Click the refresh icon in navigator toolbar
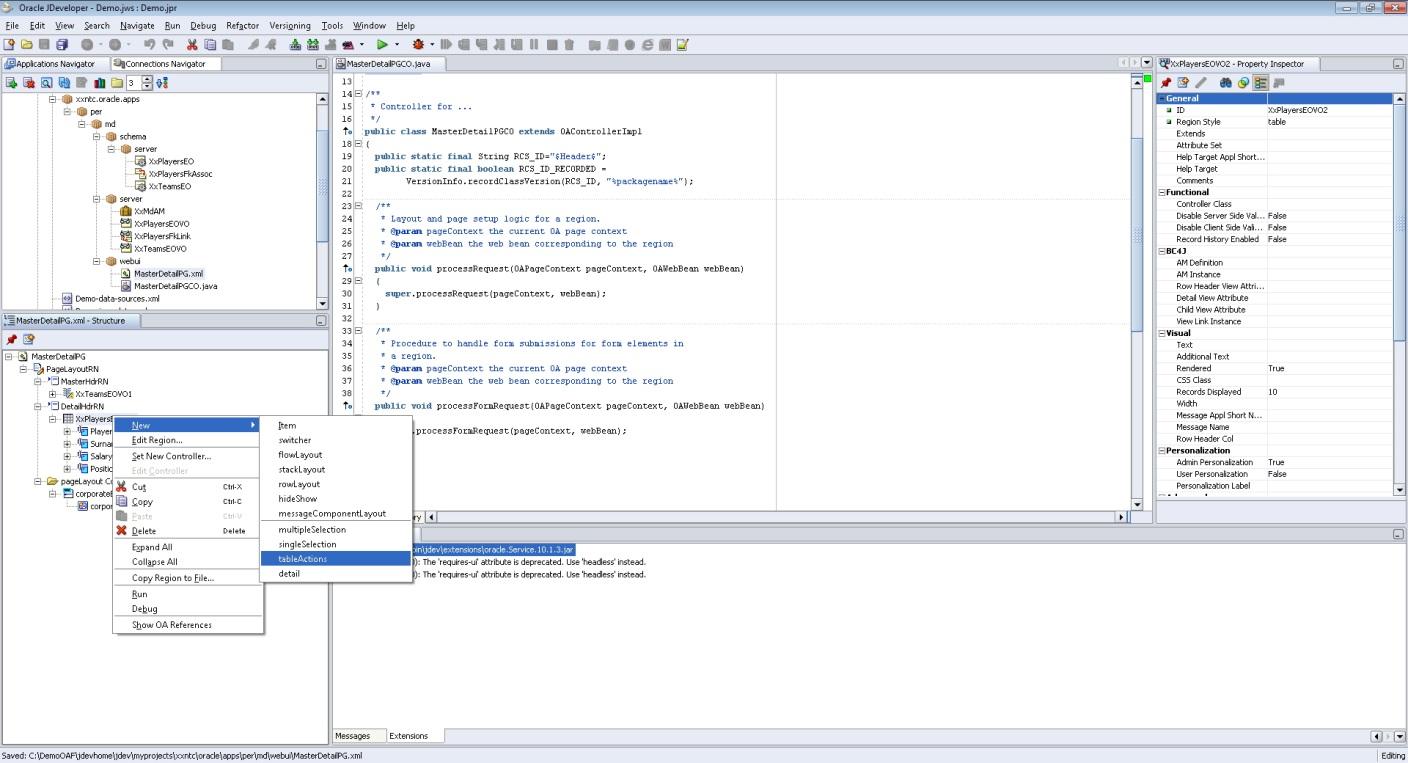 (64, 83)
